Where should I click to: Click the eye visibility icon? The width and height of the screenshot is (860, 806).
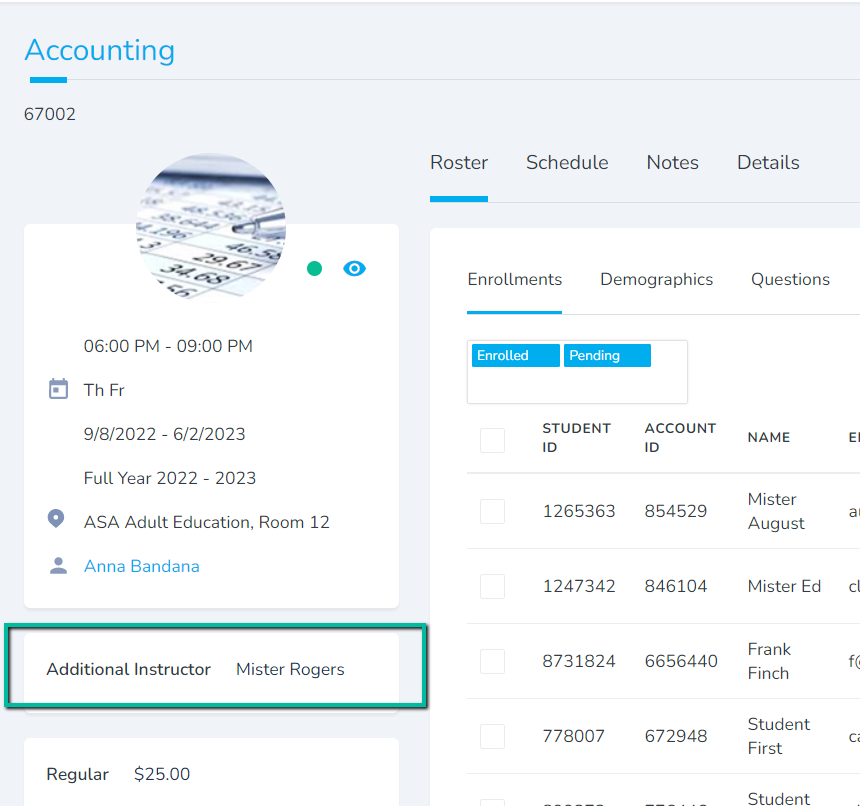pos(354,268)
